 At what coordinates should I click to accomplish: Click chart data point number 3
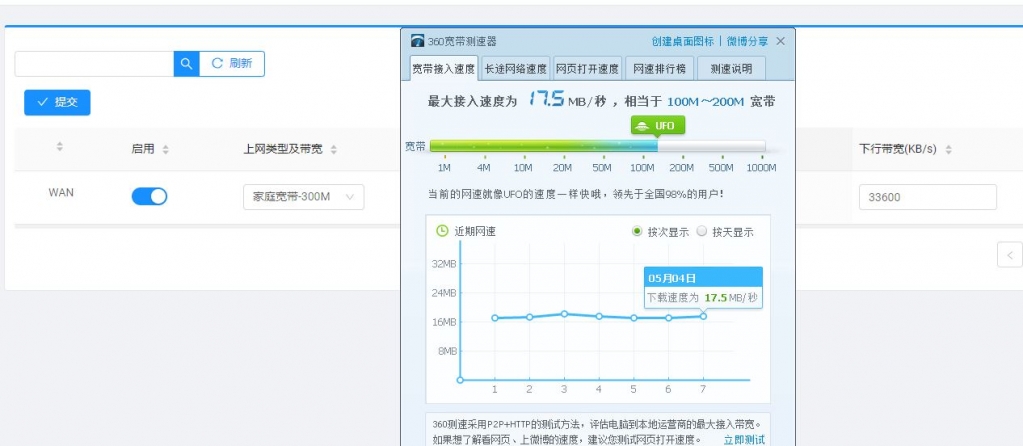pos(564,314)
